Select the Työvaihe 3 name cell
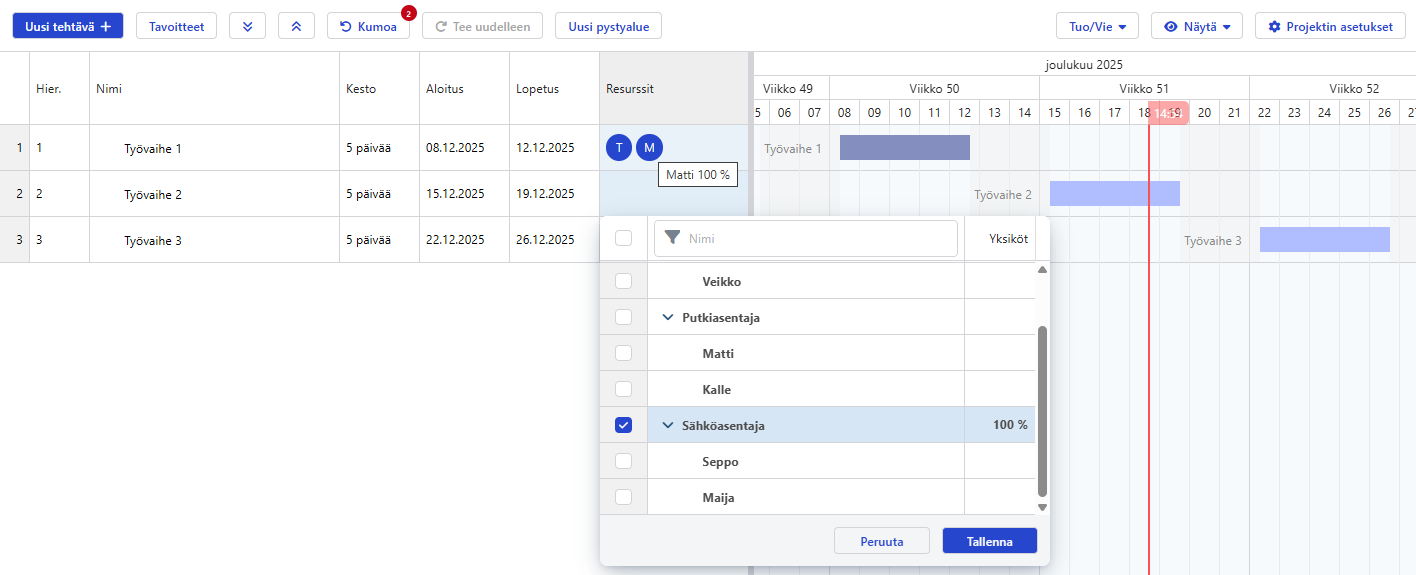Viewport: 1416px width, 575px height. point(215,240)
